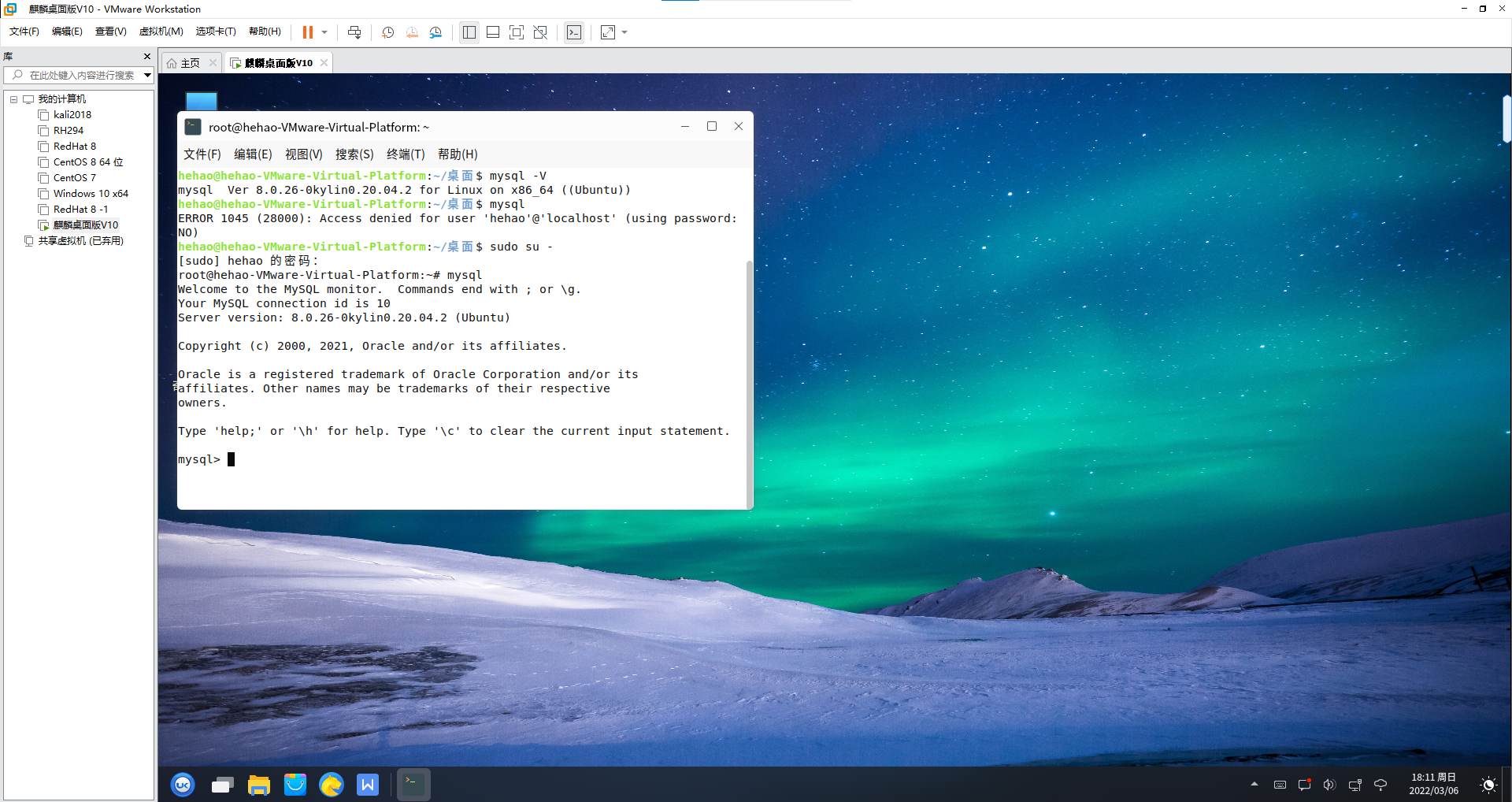Open terminal 编辑(E) menu
This screenshot has width=1512, height=802.
253,154
